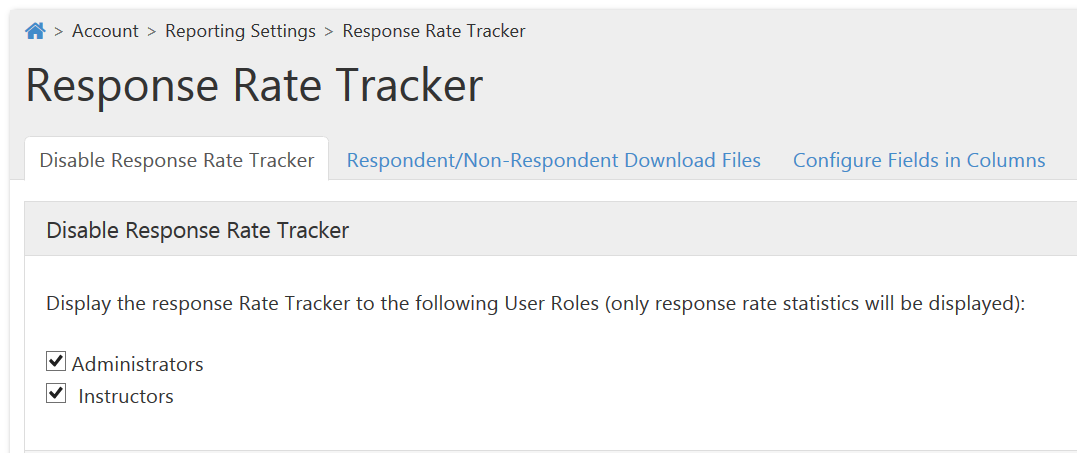This screenshot has height=453, width=1077.
Task: Click the chevron before Response Rate Tracker breadcrumb
Action: (330, 32)
